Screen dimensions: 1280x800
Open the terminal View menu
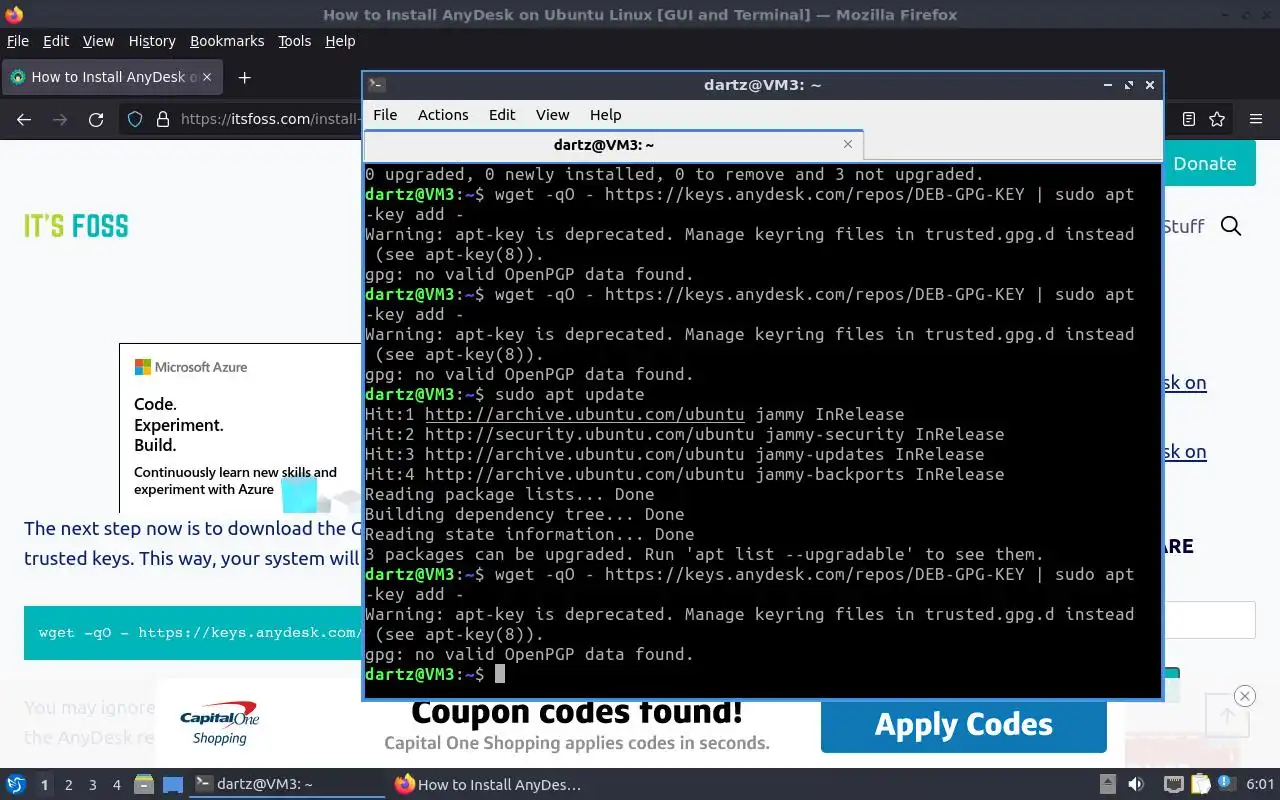coord(552,115)
